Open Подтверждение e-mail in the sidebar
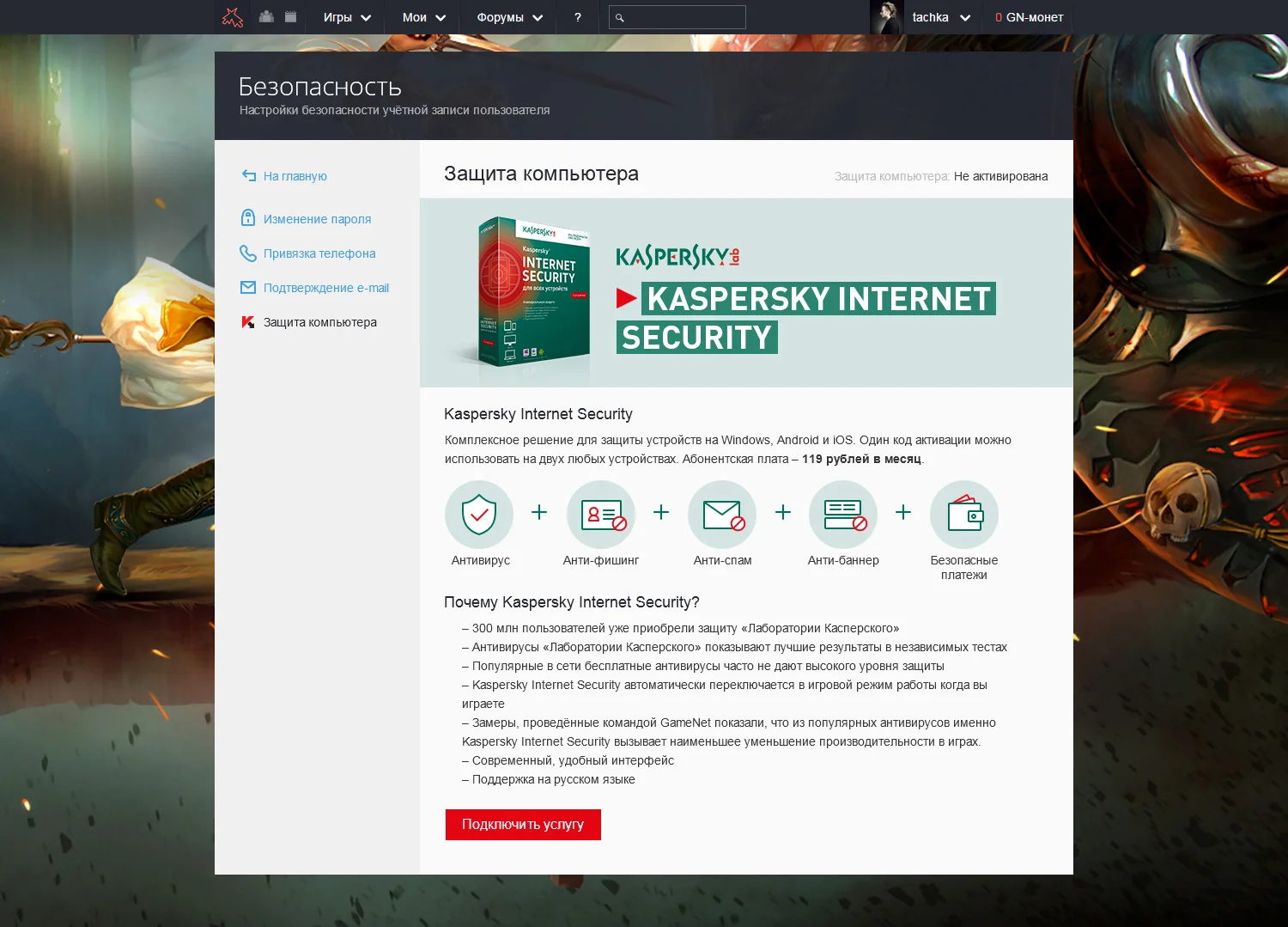The image size is (1288, 927). click(x=326, y=288)
